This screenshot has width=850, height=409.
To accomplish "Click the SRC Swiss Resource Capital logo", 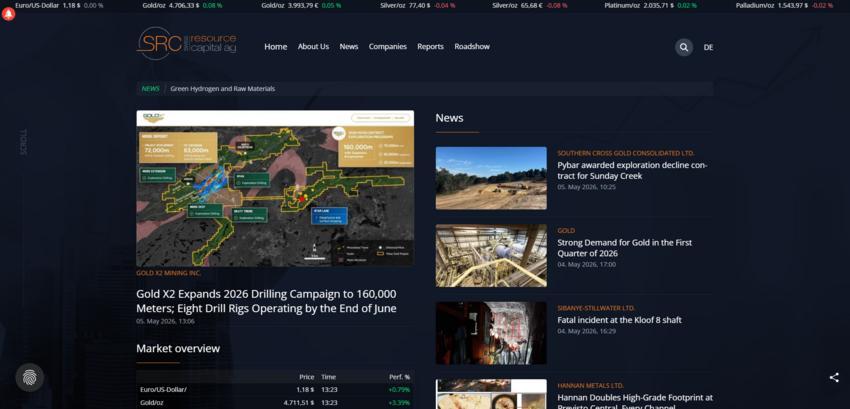I will (x=186, y=43).
